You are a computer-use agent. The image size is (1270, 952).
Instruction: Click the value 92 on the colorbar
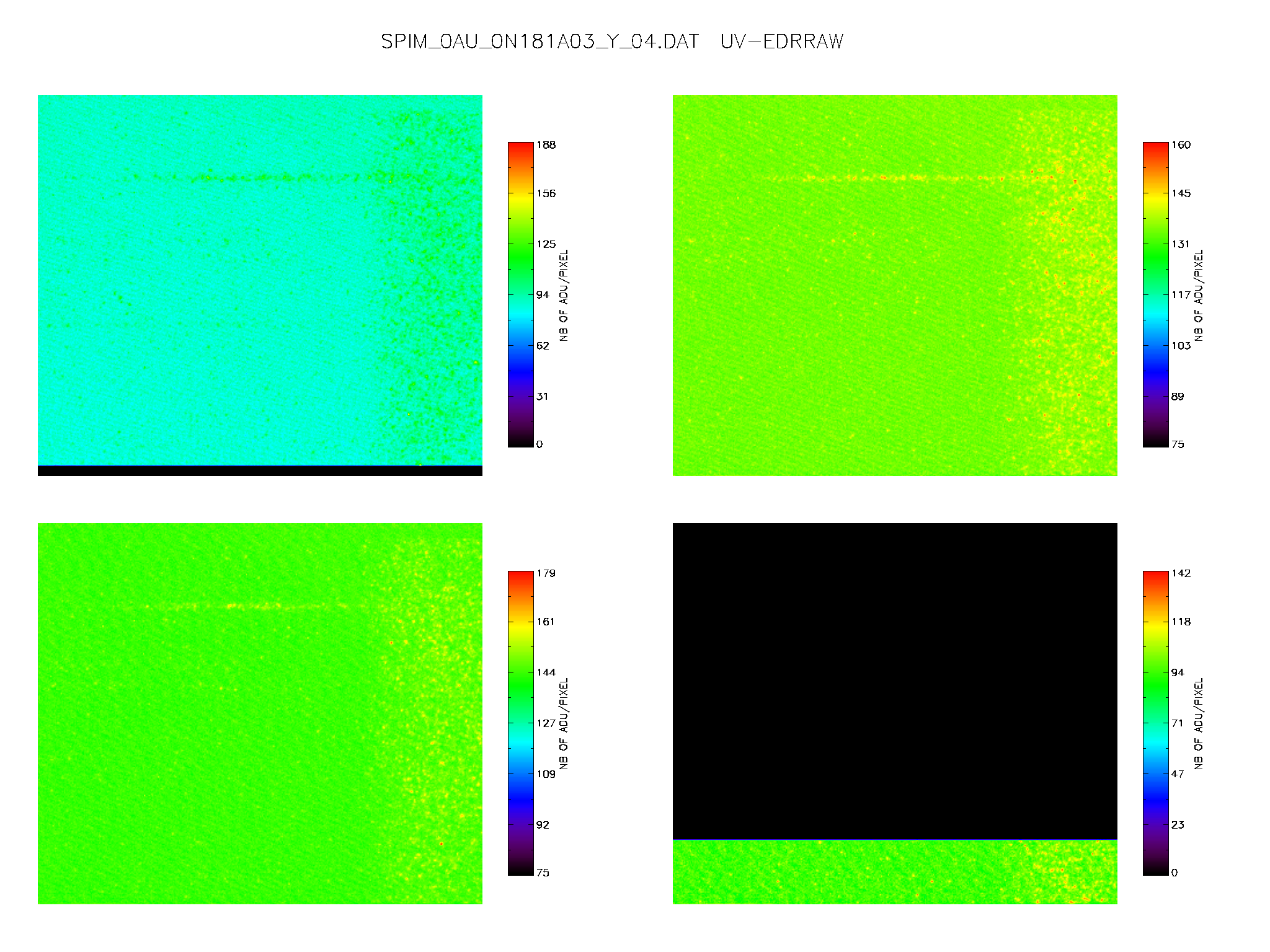pos(543,825)
